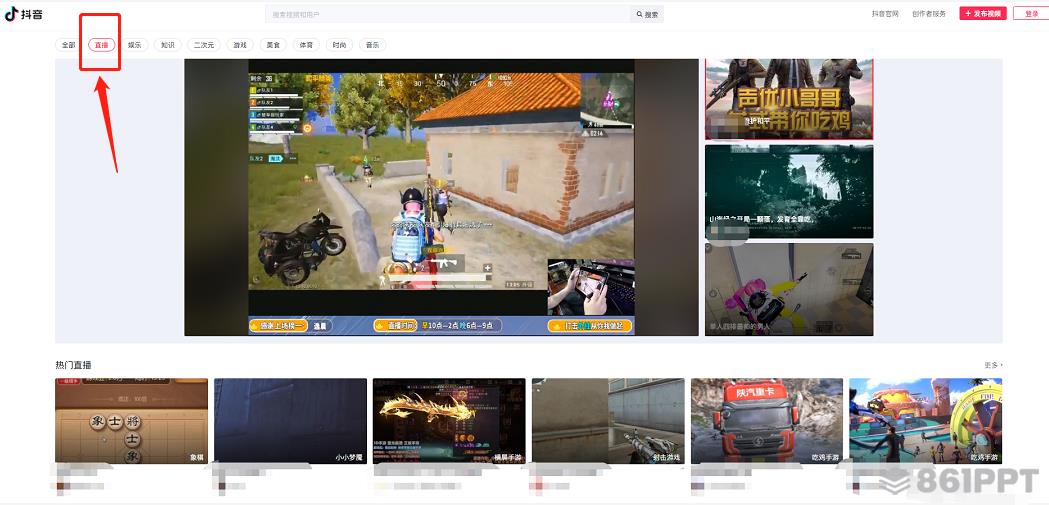Focus the video and user search box

pos(448,14)
